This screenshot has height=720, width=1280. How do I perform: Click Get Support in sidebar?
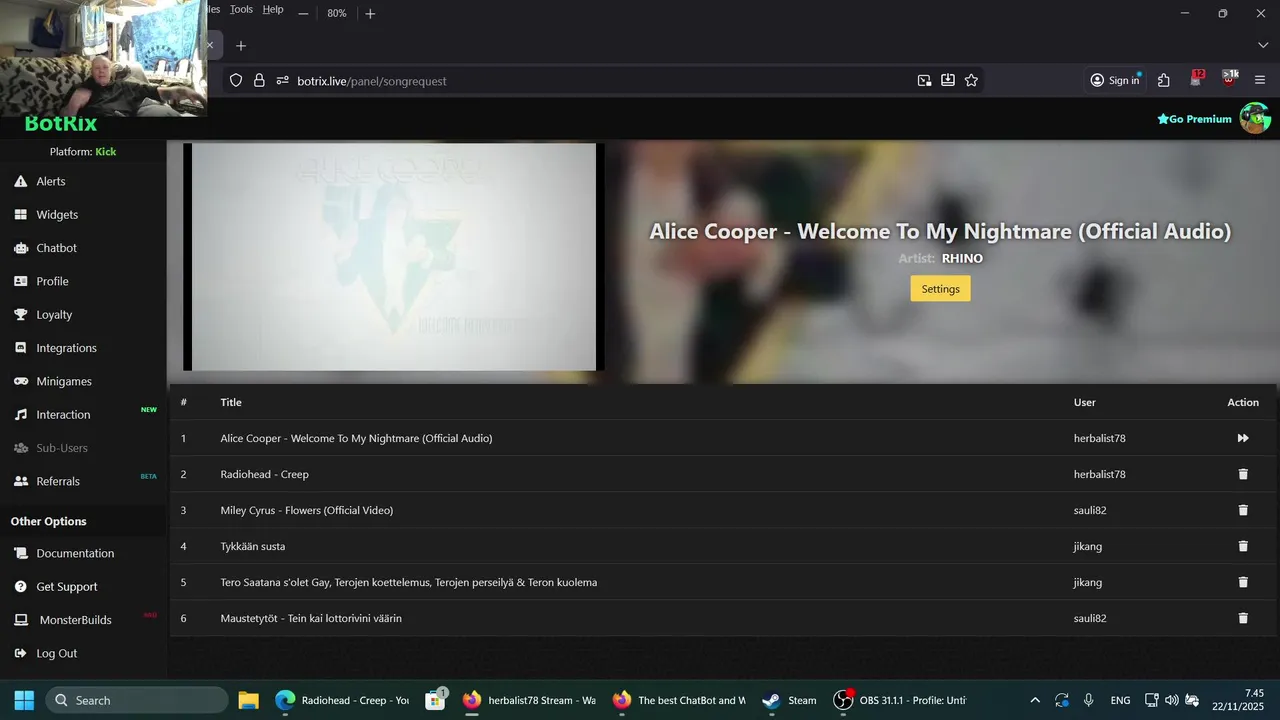67,586
